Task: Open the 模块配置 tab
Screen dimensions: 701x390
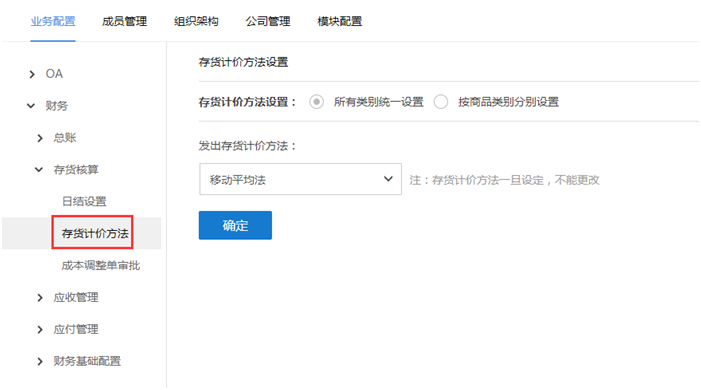Action: coord(339,21)
